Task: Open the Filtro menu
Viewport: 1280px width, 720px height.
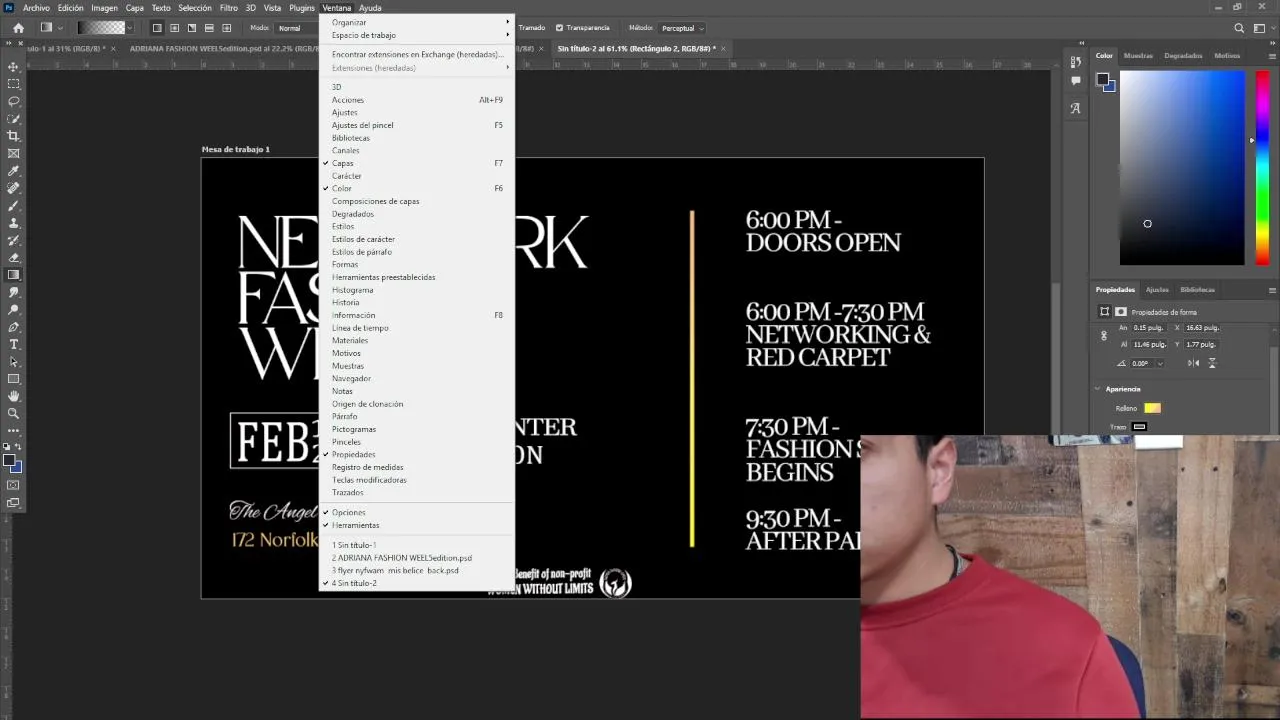Action: 229,8
